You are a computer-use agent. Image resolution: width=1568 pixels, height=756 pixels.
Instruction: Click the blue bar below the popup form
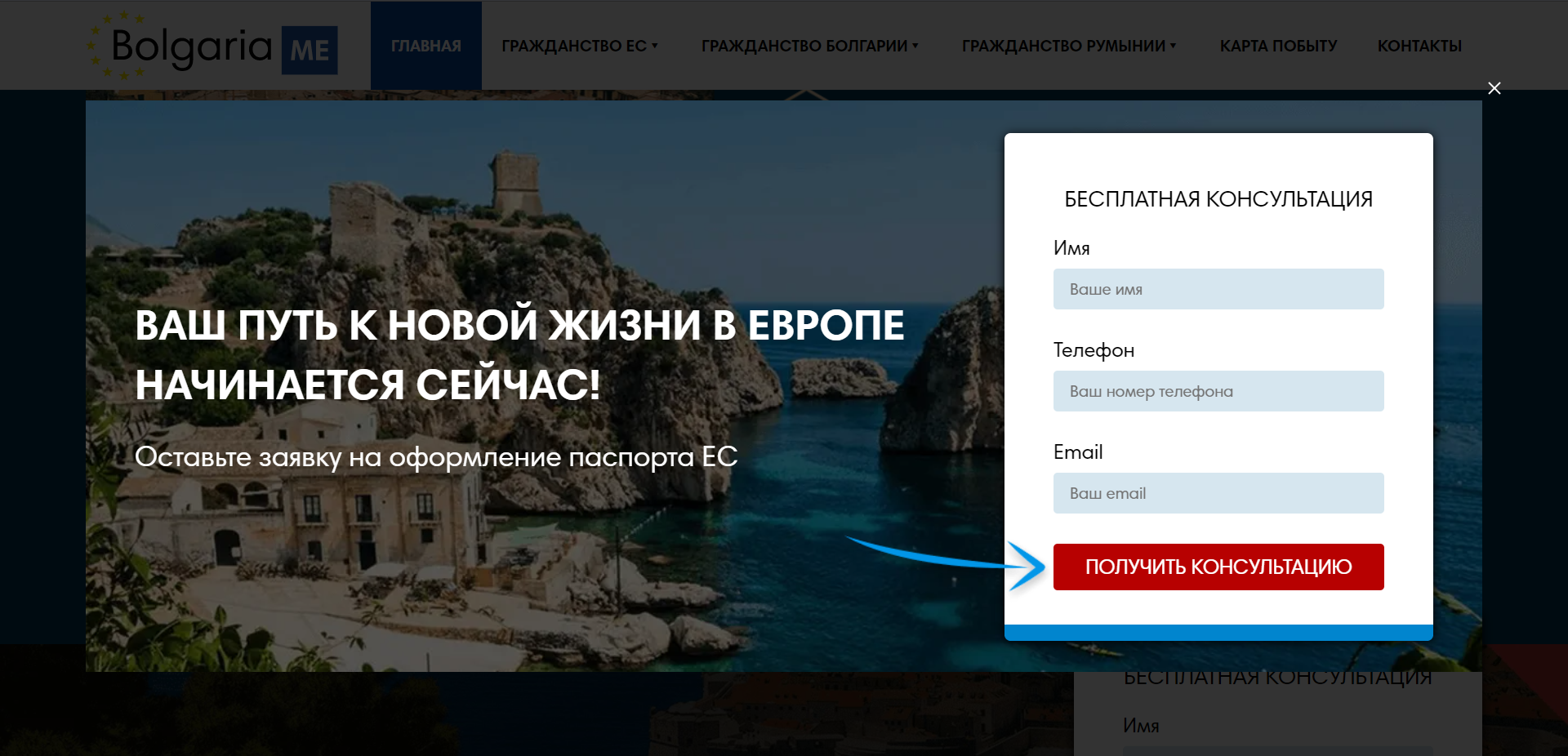[x=1218, y=632]
